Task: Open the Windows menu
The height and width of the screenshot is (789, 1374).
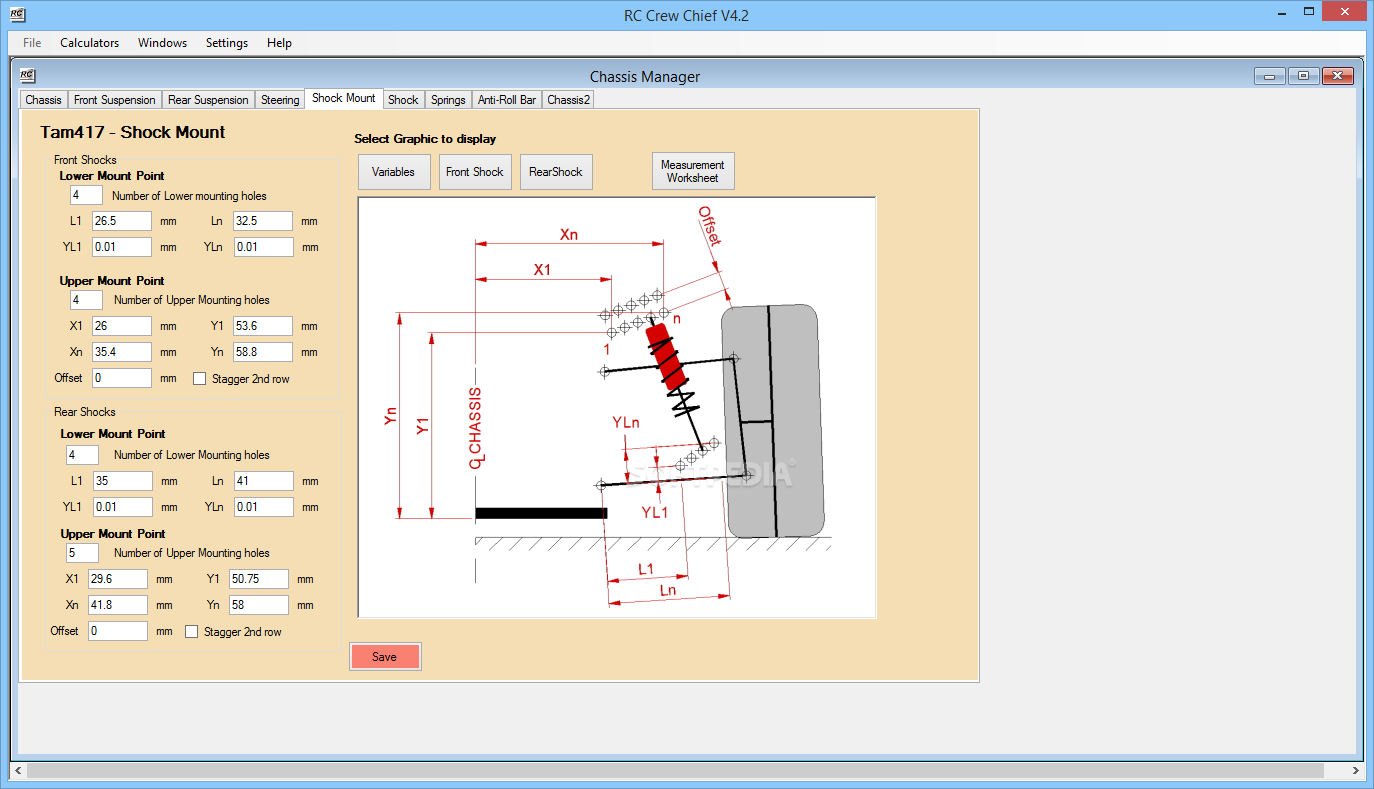Action: pyautogui.click(x=162, y=43)
